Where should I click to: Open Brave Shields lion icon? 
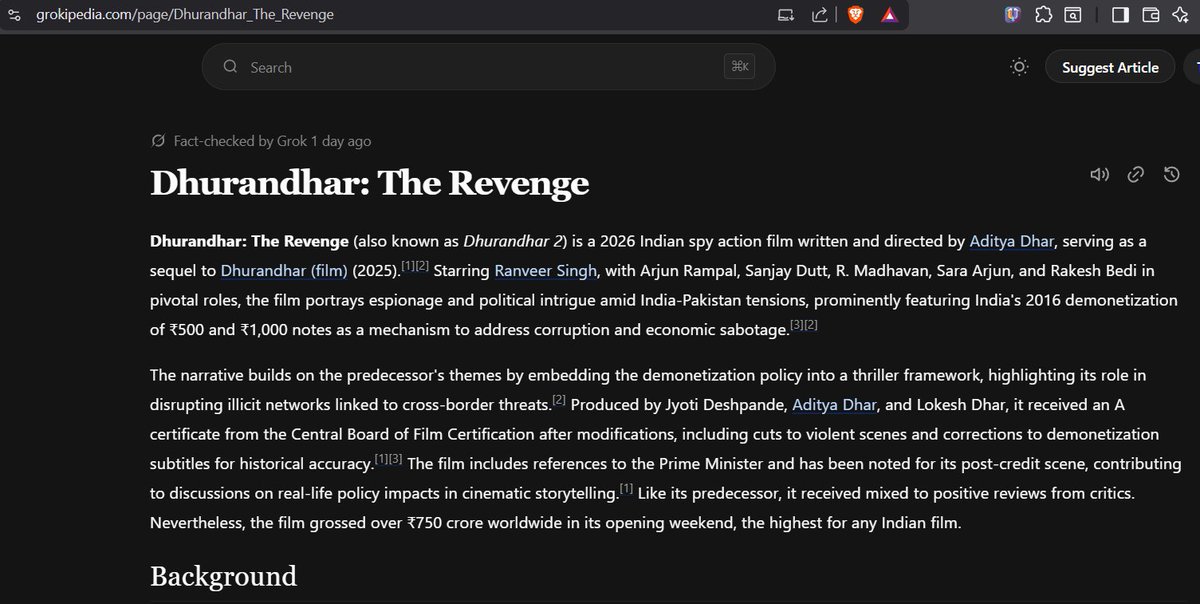855,14
